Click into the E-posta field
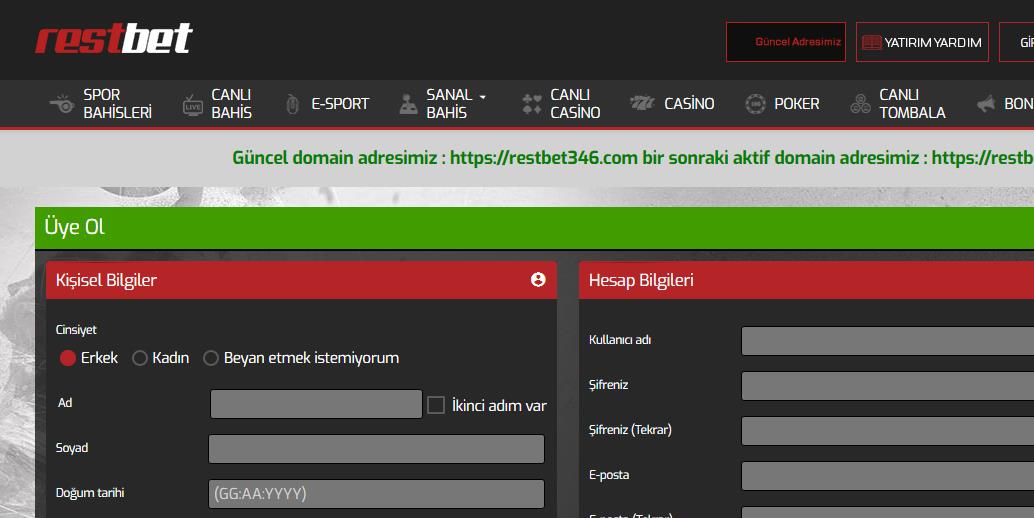1034x518 pixels. (888, 476)
